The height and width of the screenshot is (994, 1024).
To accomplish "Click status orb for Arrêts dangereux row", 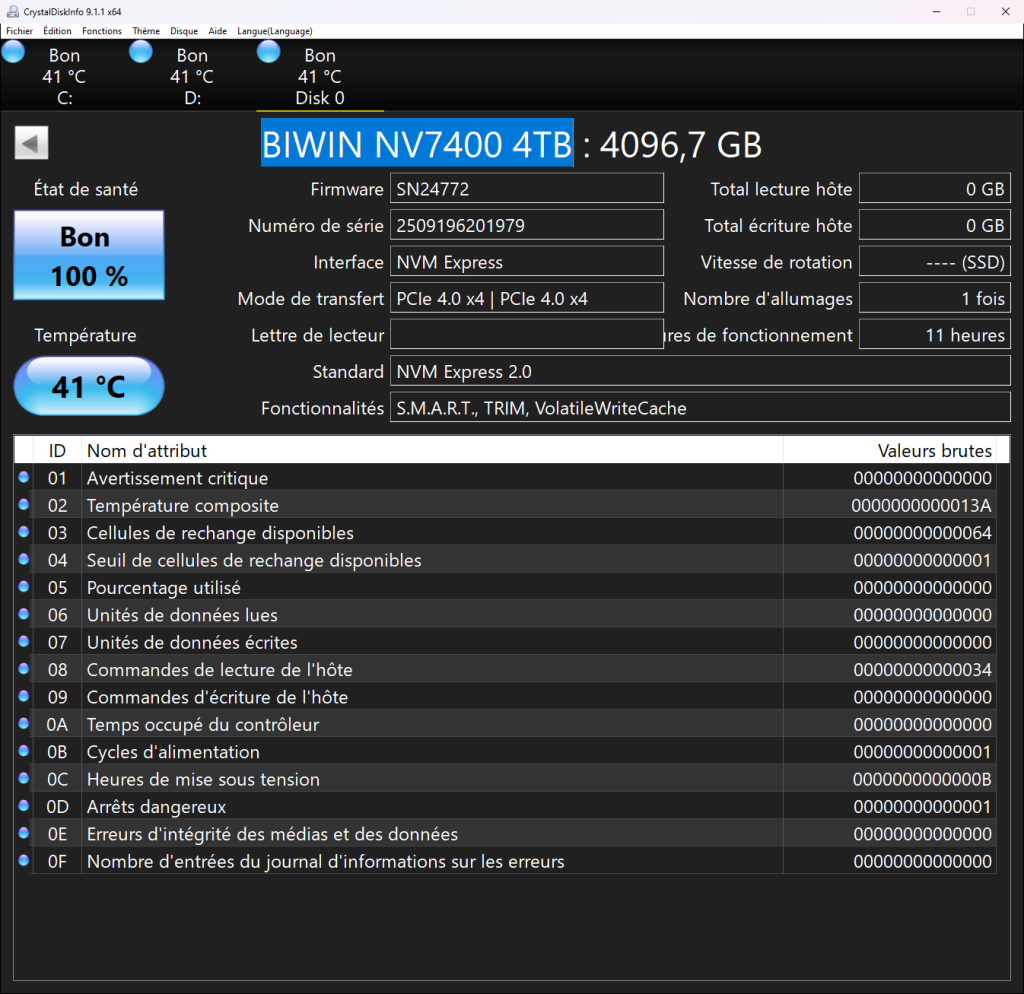I will [x=23, y=806].
